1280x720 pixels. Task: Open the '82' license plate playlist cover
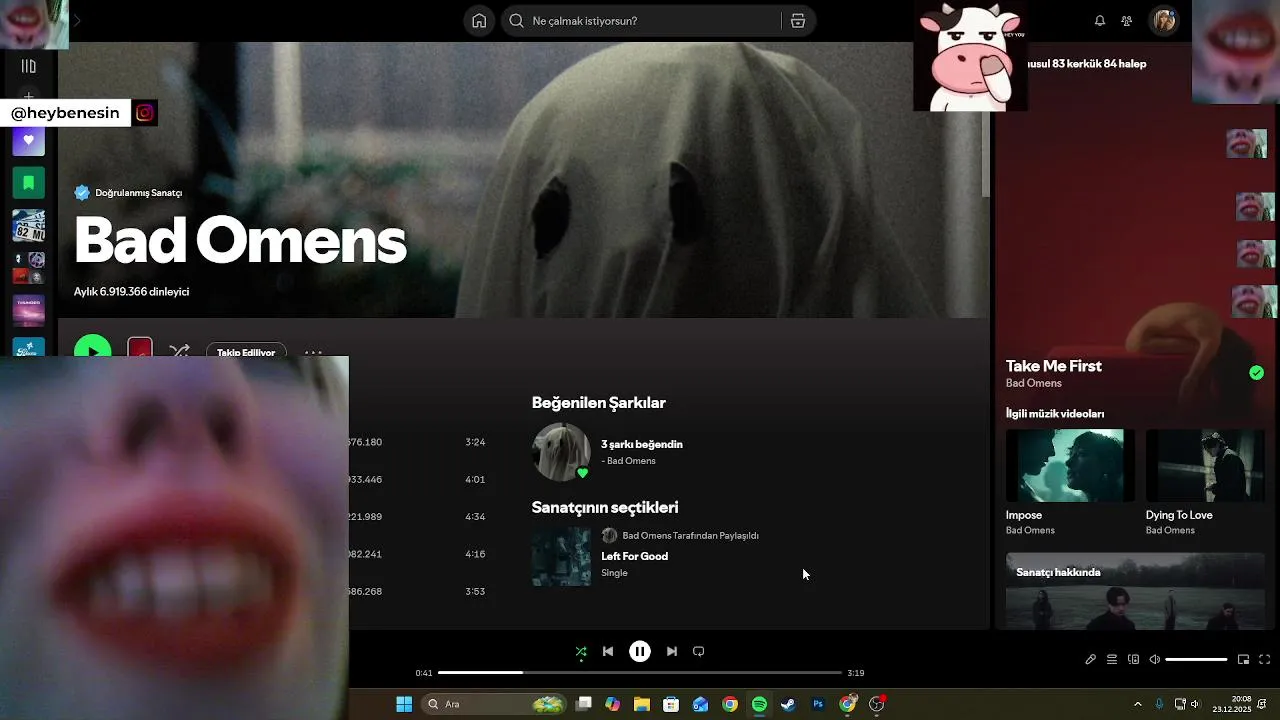(x=29, y=226)
